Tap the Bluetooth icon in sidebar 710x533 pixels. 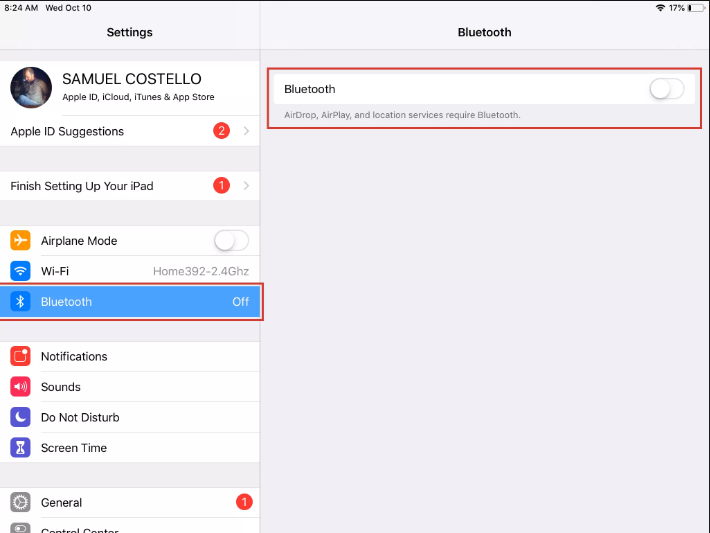pos(20,302)
